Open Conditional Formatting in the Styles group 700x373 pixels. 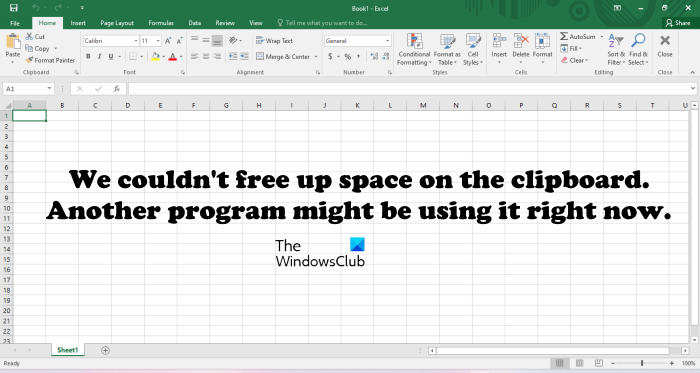click(414, 50)
